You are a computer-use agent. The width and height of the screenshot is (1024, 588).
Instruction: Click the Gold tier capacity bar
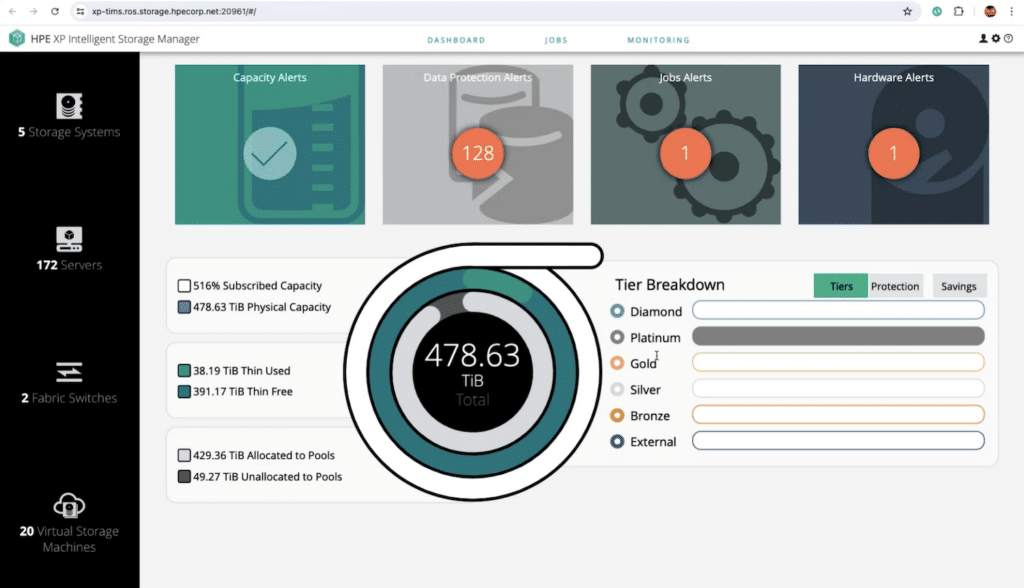[838, 362]
